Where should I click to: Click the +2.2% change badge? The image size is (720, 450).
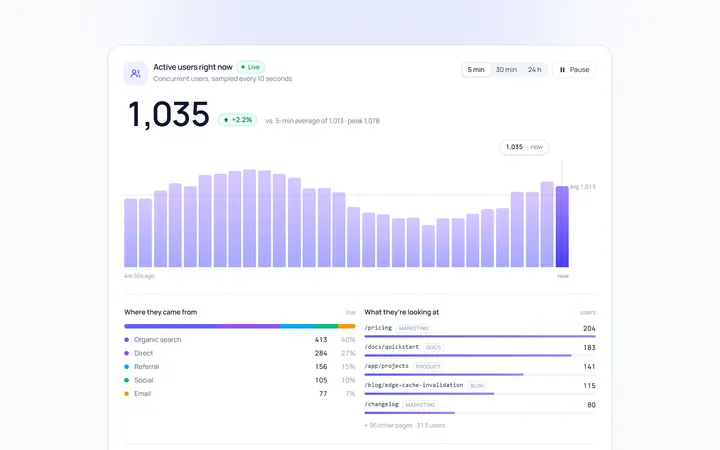(237, 120)
